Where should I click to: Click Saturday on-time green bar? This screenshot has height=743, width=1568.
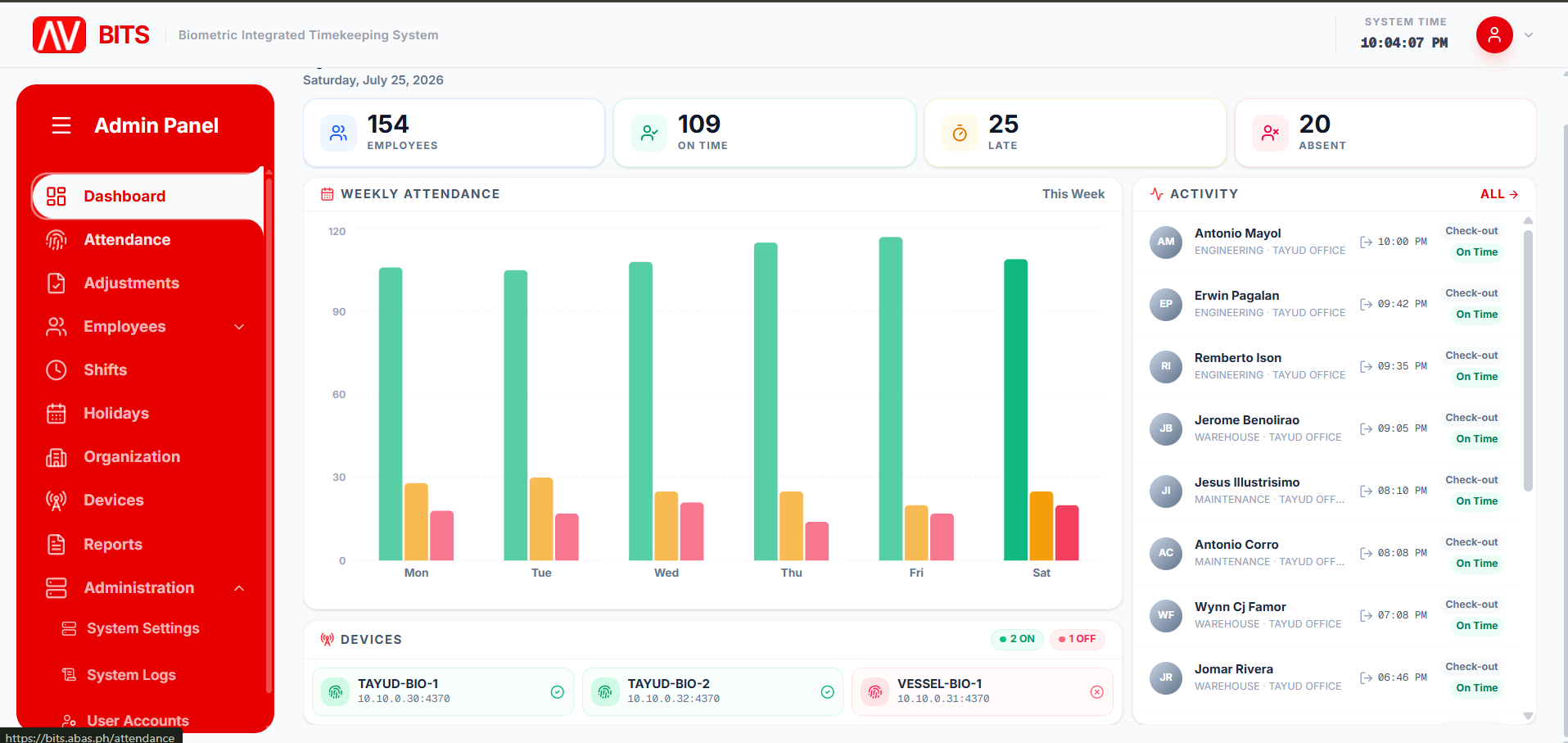click(x=1015, y=410)
